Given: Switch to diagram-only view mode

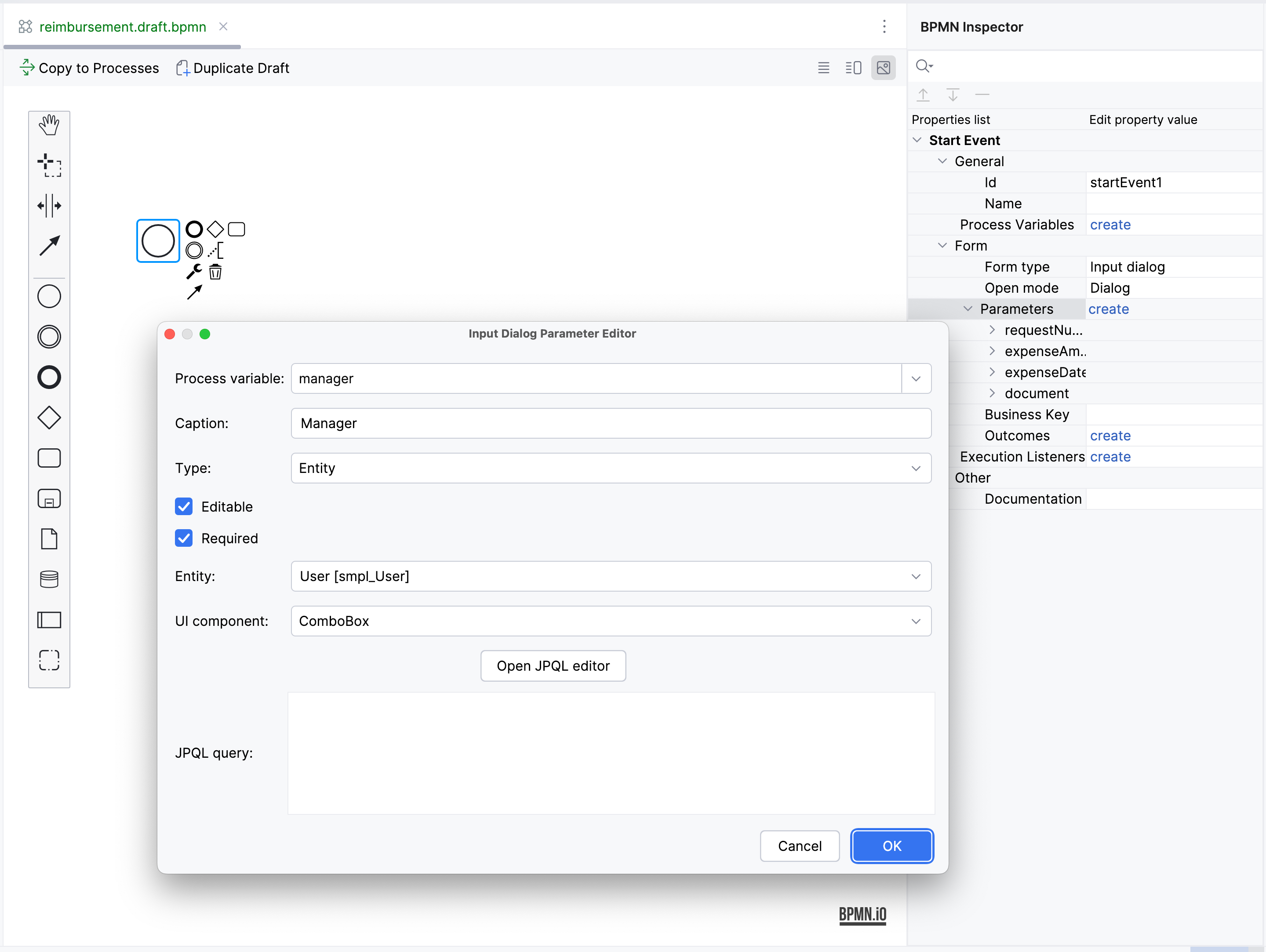Looking at the screenshot, I should click(x=883, y=68).
